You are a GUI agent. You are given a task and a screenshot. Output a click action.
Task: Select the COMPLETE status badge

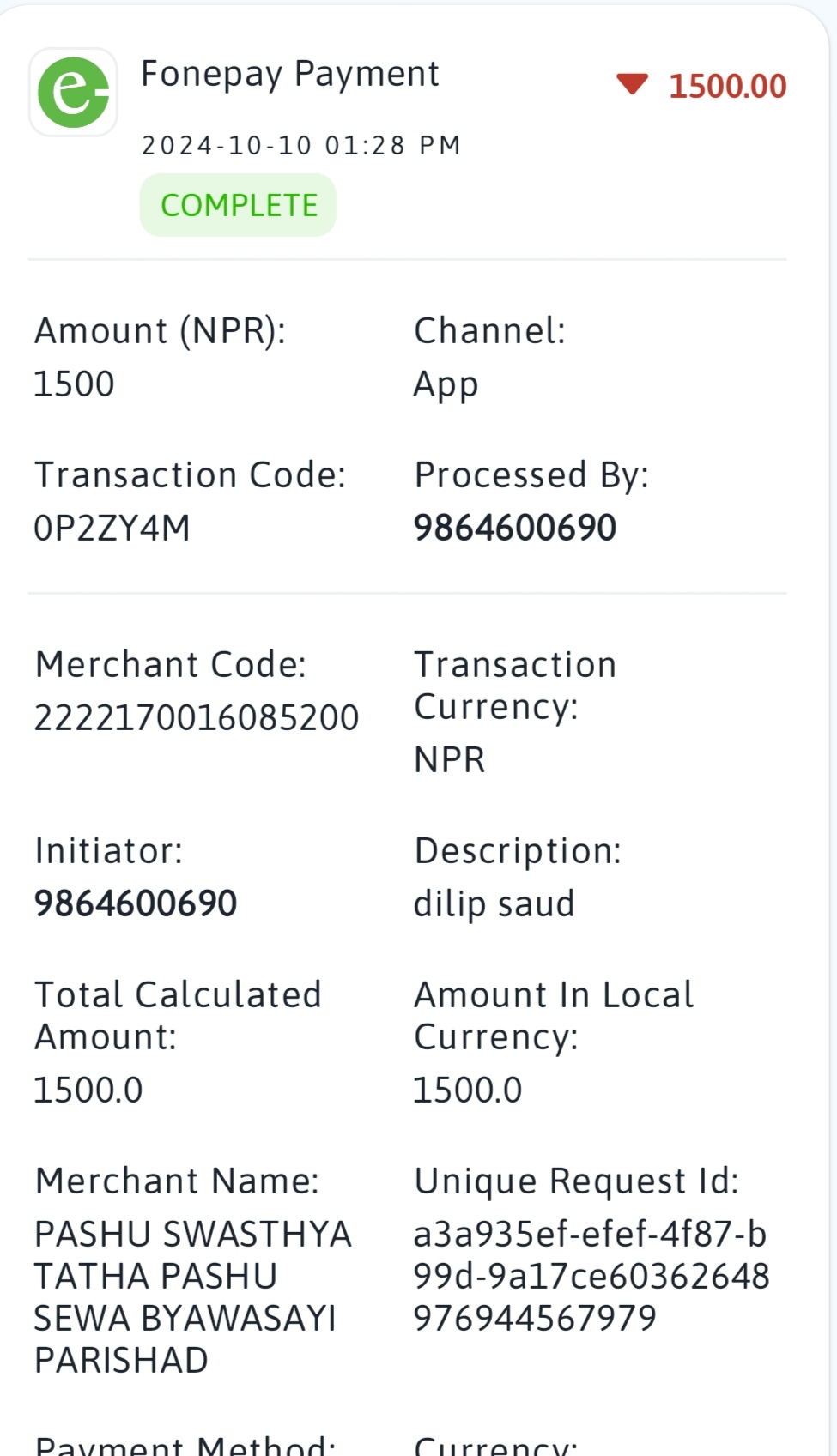tap(238, 205)
